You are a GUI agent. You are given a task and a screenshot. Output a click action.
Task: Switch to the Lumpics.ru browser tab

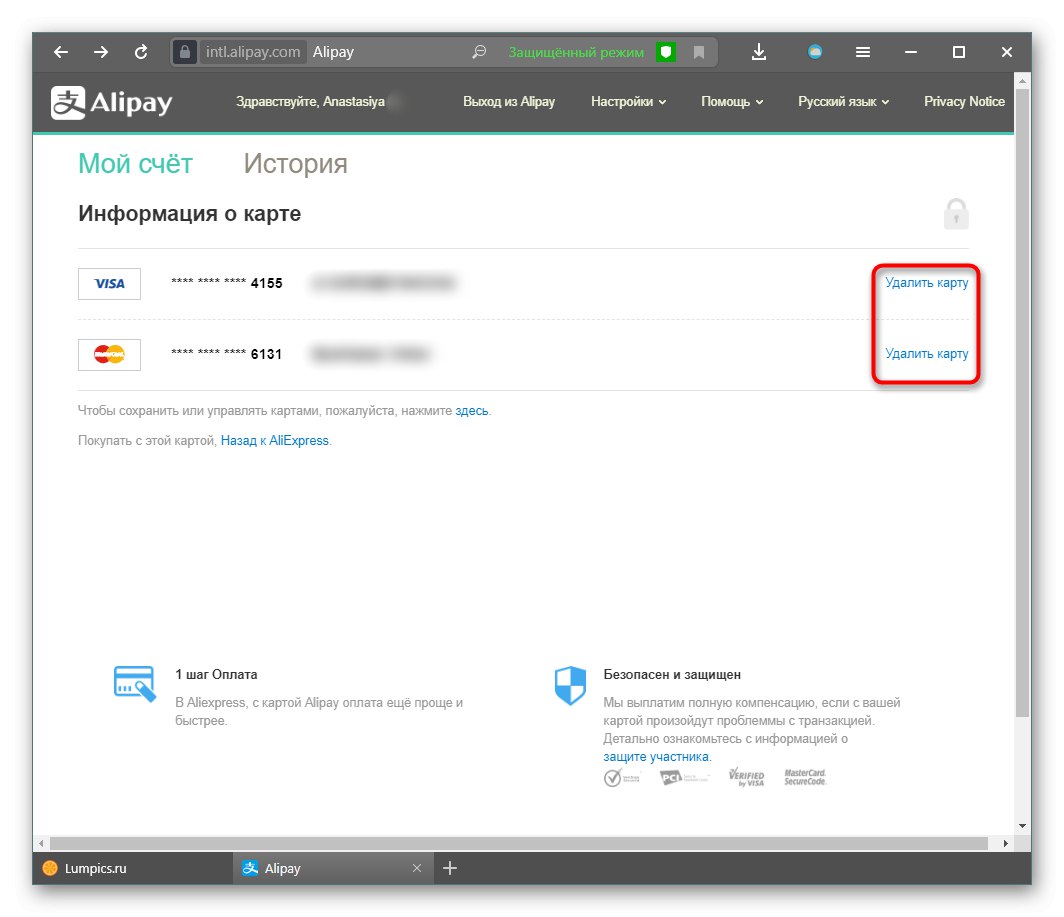pyautogui.click(x=133, y=868)
